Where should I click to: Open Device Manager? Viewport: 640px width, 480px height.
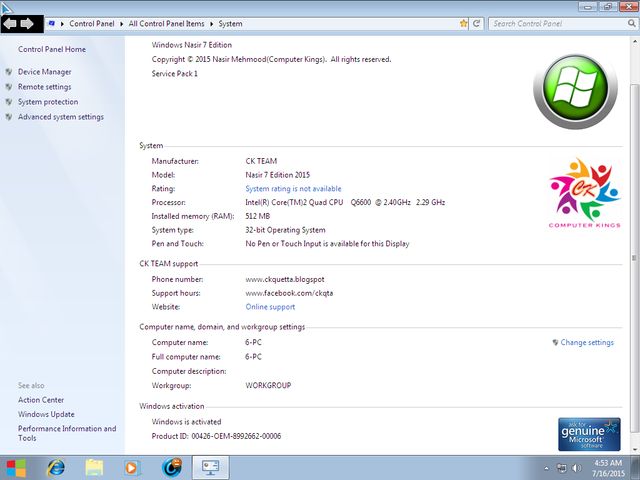pyautogui.click(x=44, y=72)
